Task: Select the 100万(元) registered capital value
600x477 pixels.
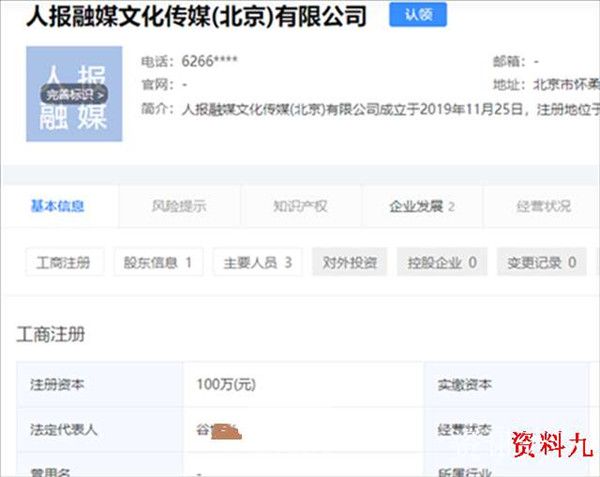Action: (226, 384)
